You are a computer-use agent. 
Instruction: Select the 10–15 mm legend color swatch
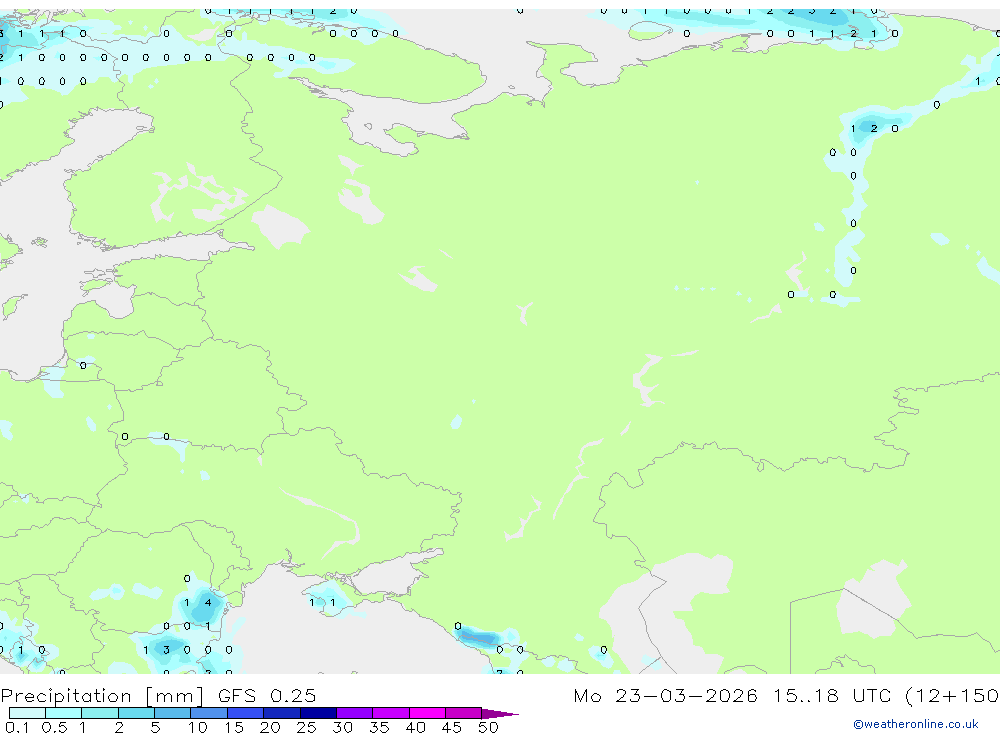209,713
